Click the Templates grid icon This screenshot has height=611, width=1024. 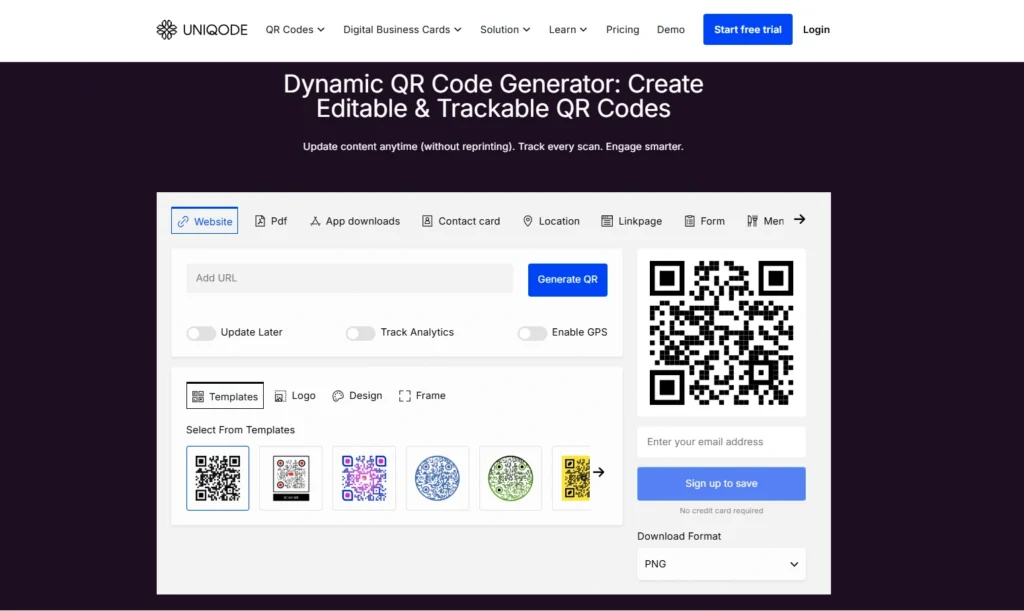pos(198,396)
